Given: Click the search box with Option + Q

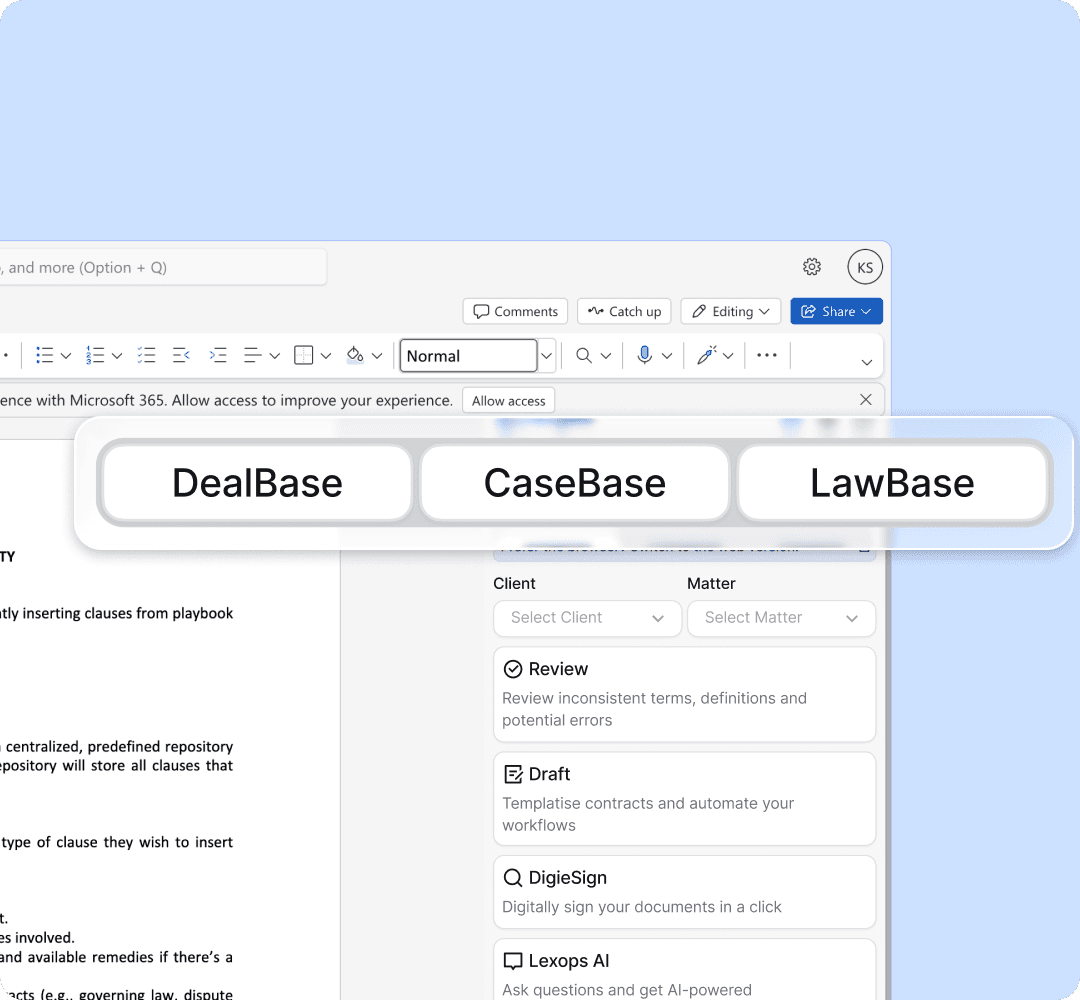Looking at the screenshot, I should click(x=162, y=267).
